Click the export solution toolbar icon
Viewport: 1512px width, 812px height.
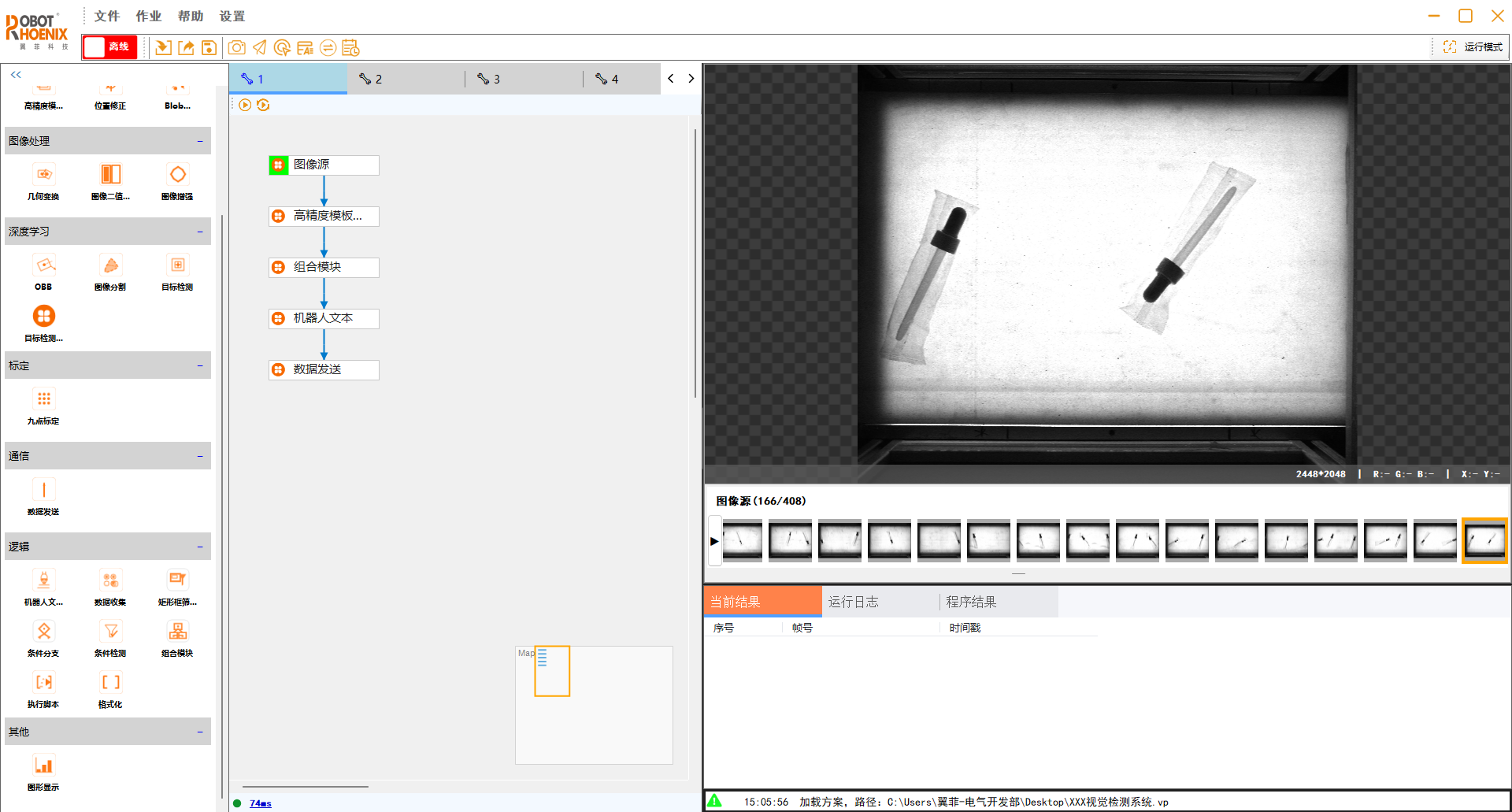pyautogui.click(x=186, y=48)
